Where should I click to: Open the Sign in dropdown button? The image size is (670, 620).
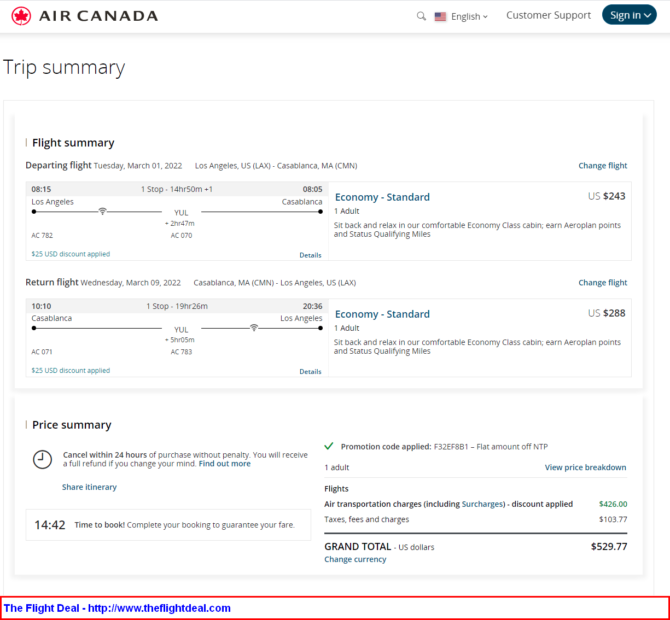pyautogui.click(x=629, y=15)
